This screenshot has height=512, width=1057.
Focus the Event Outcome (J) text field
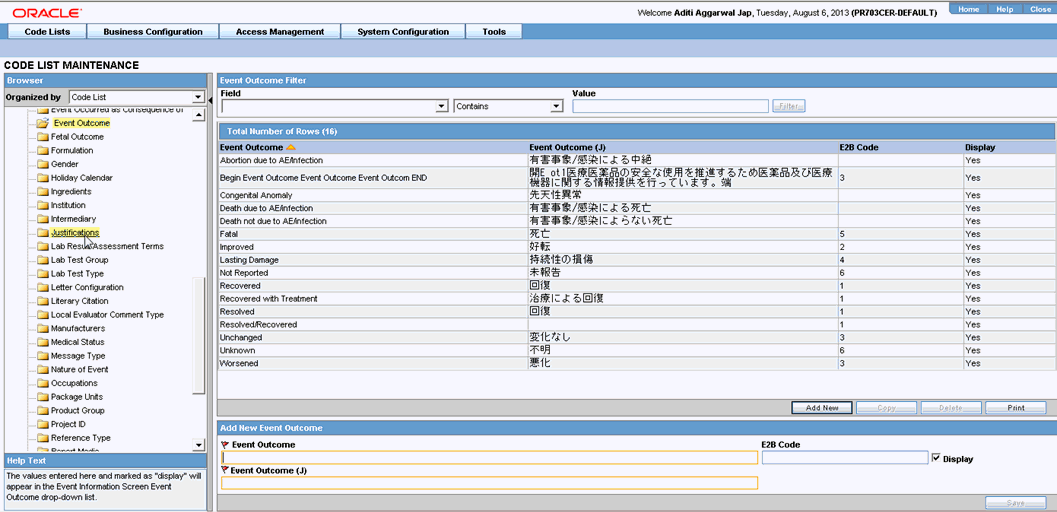click(x=489, y=482)
